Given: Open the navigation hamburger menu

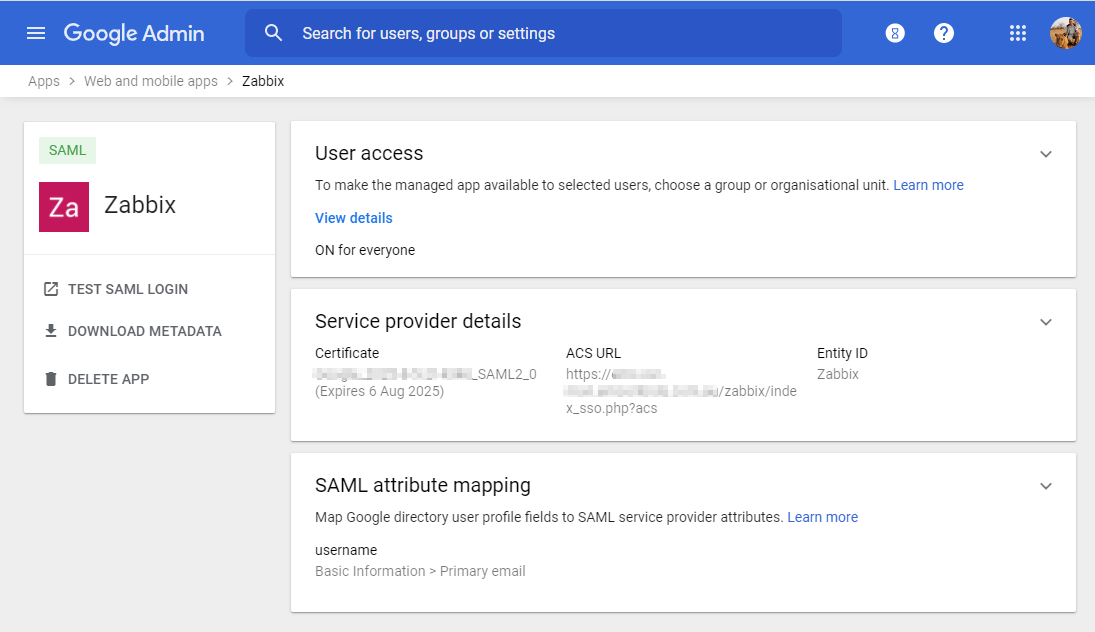Looking at the screenshot, I should click(x=36, y=32).
